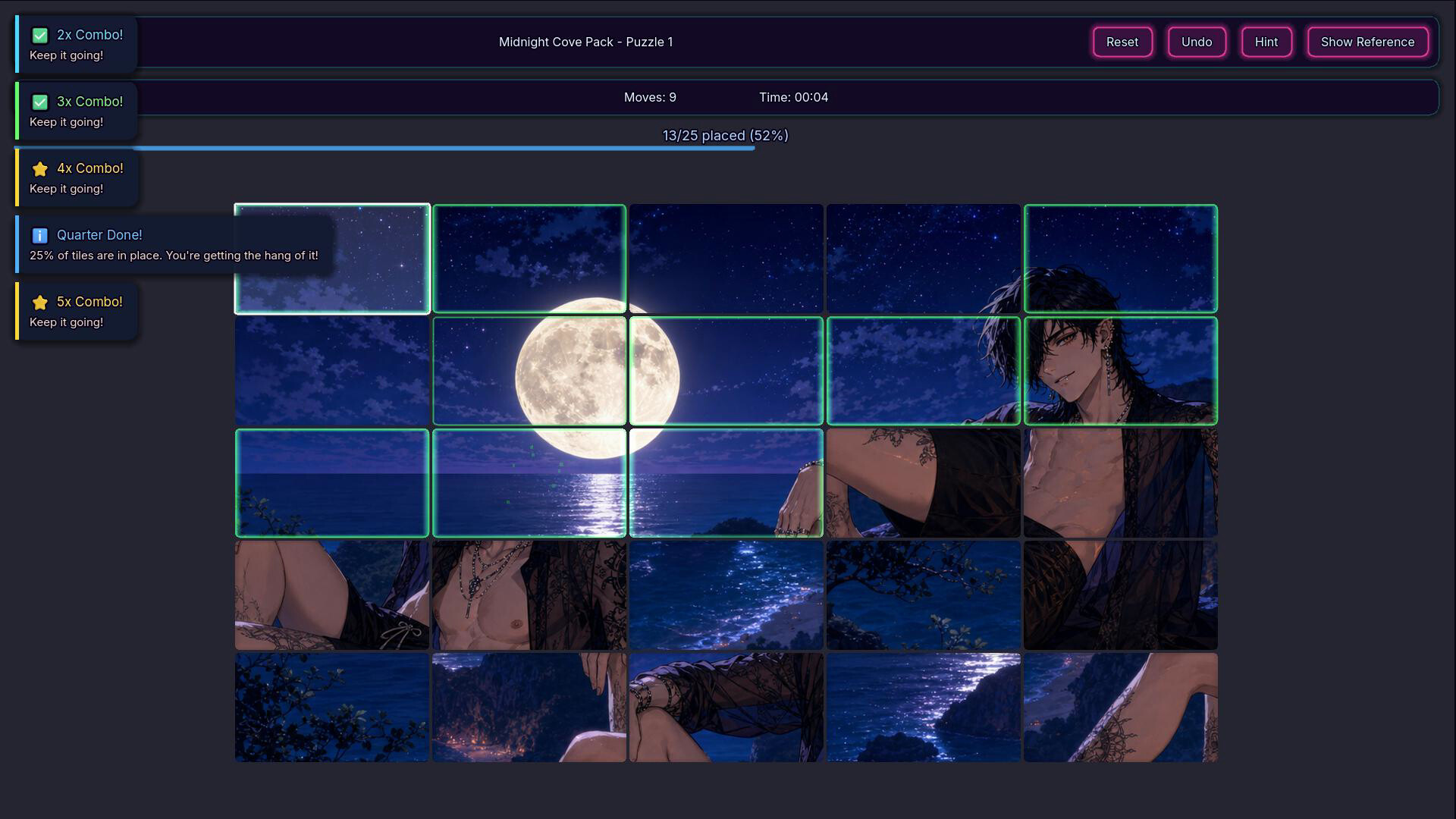Viewport: 1456px width, 819px height.
Task: Select the tile with hand wearing rings
Action: [x=726, y=483]
